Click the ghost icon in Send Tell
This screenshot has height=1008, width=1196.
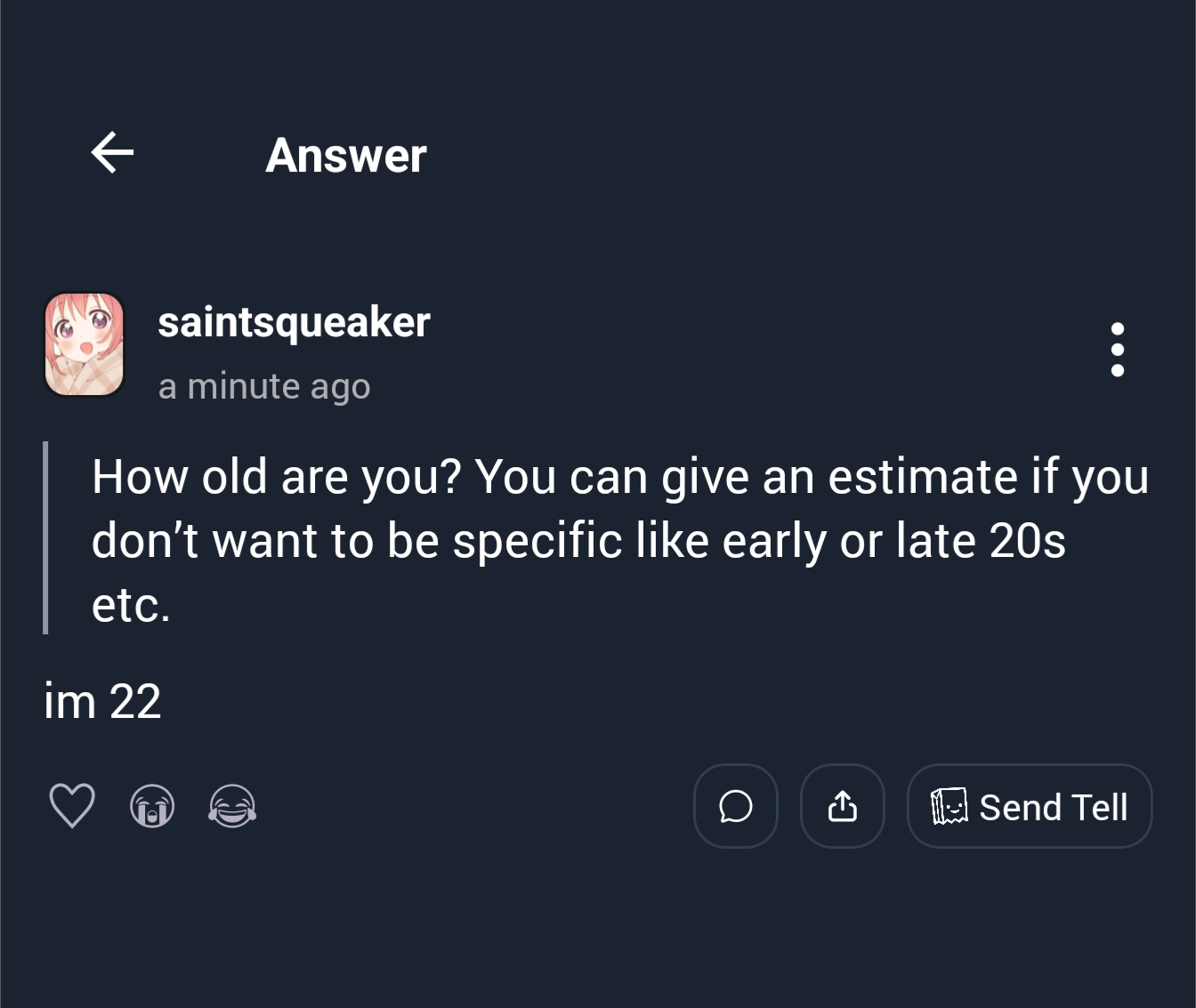(x=949, y=806)
